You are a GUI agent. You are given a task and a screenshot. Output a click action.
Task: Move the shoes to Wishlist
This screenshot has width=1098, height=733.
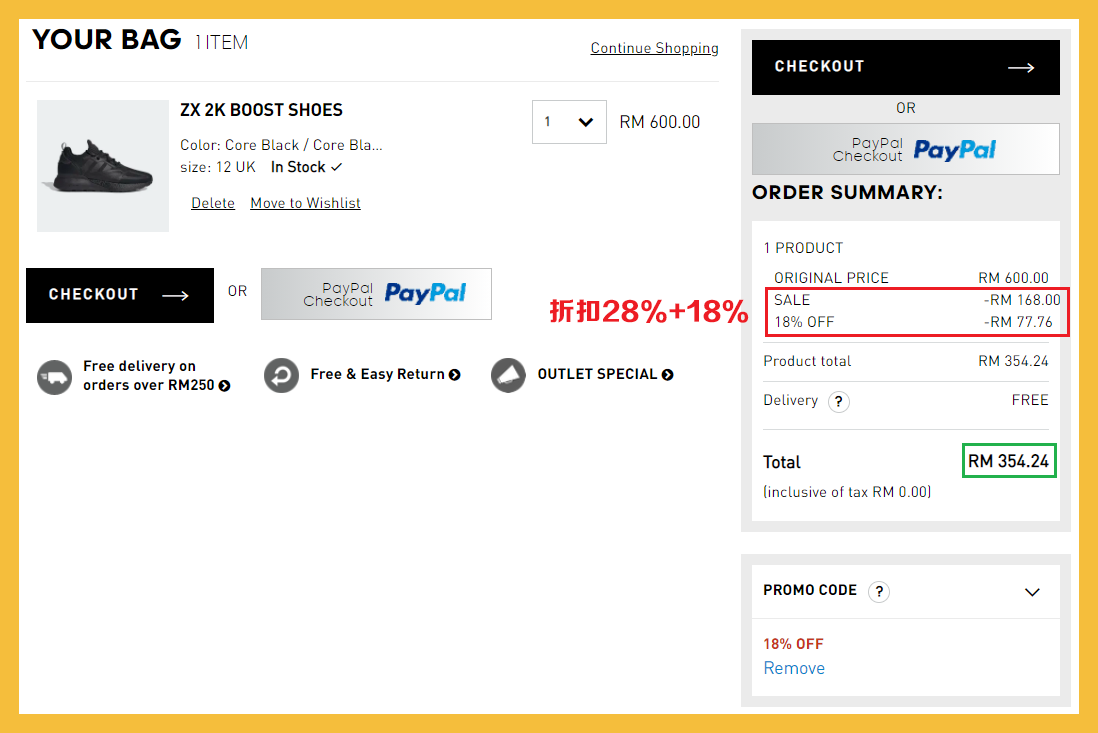(305, 203)
